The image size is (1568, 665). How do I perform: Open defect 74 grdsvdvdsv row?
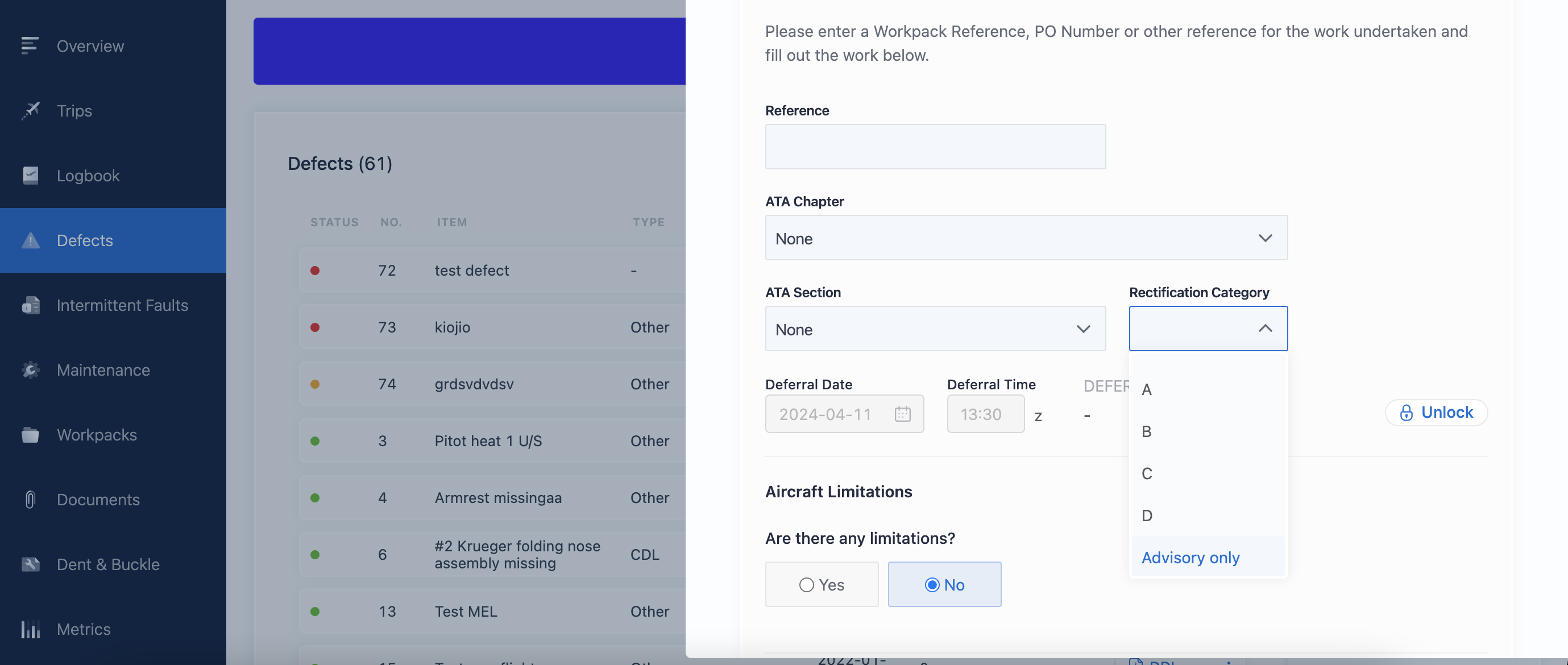click(492, 384)
